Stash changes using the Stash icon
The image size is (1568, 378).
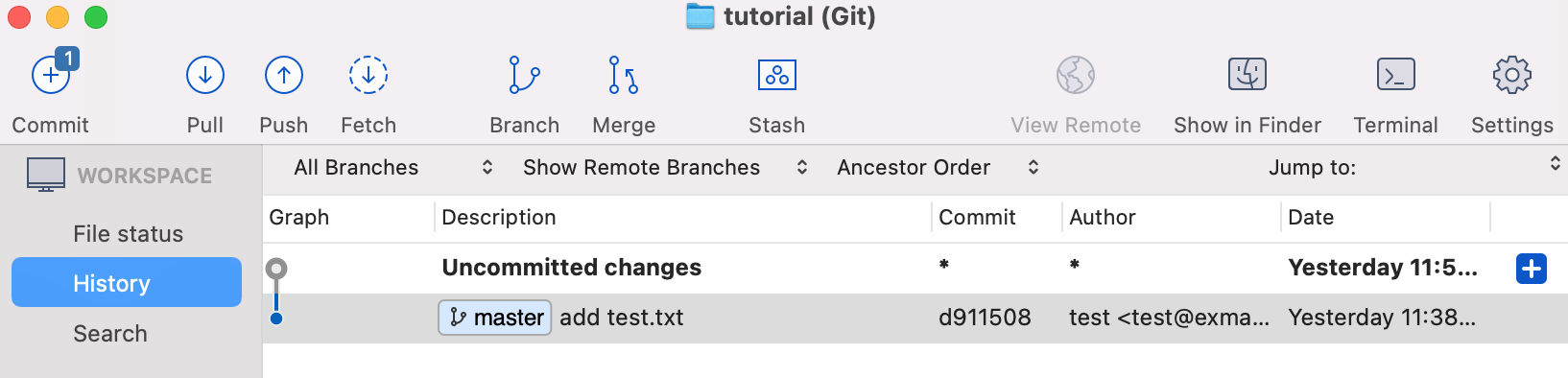click(777, 75)
